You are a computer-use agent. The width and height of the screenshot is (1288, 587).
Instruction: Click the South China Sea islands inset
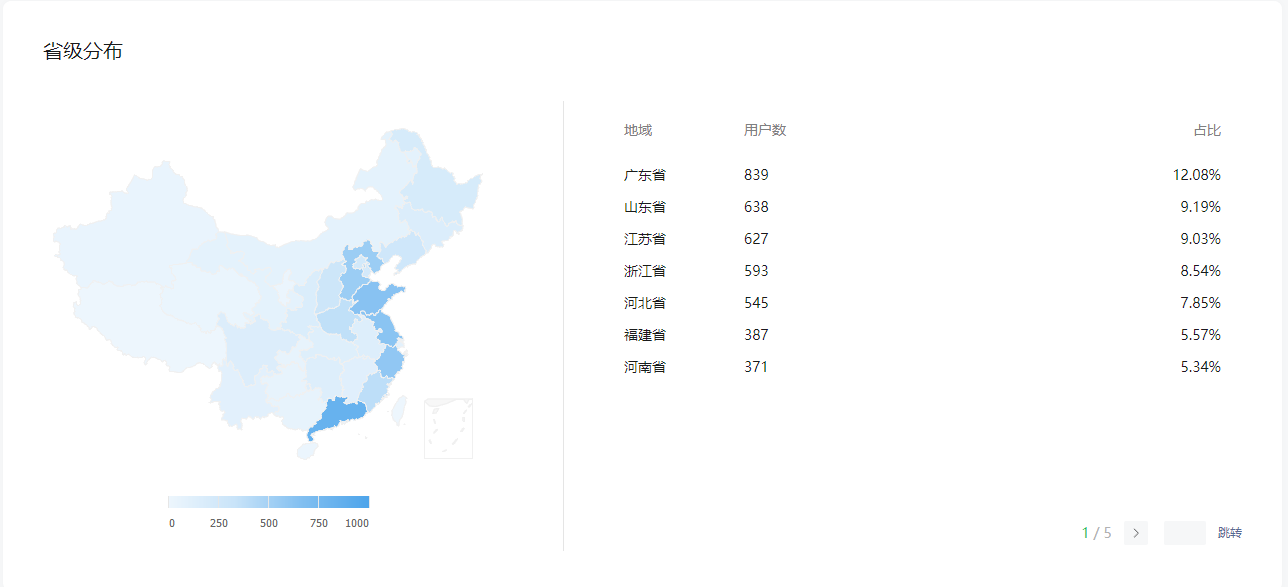pos(448,428)
